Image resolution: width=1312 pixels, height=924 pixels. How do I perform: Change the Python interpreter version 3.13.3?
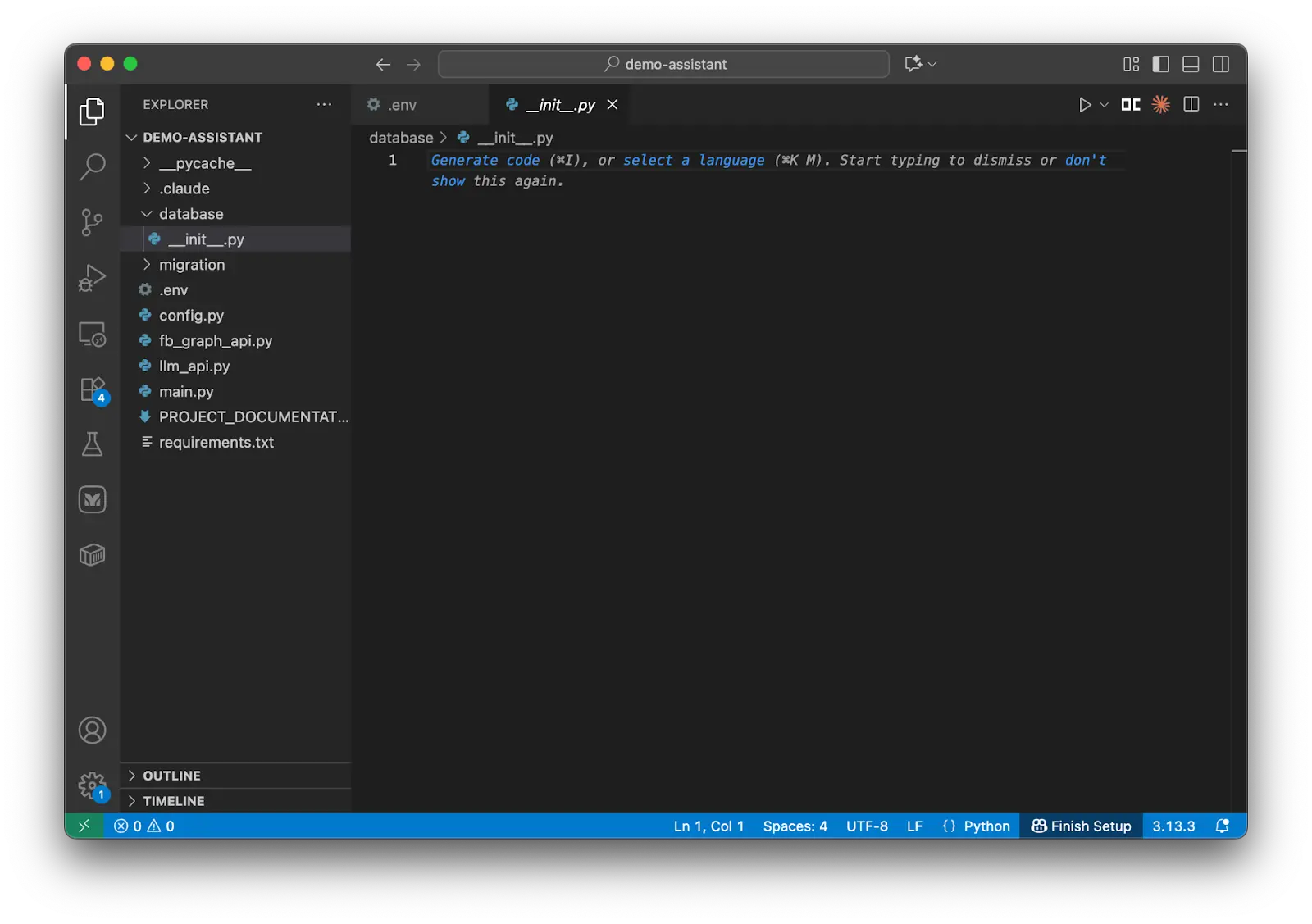pyautogui.click(x=1173, y=826)
